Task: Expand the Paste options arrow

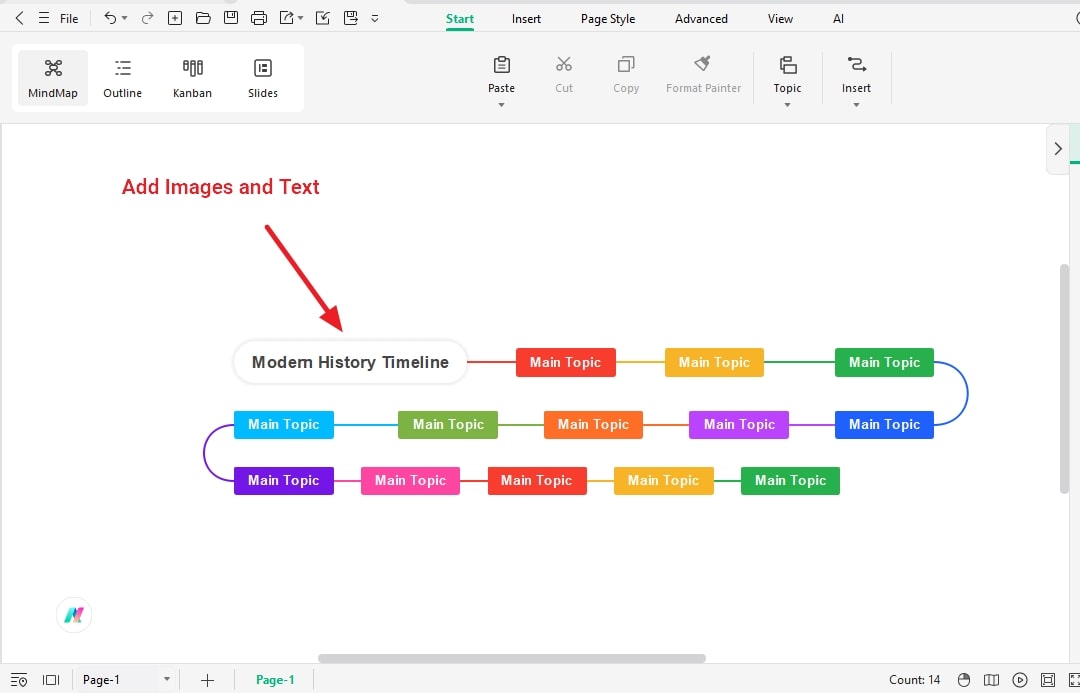Action: 501,105
